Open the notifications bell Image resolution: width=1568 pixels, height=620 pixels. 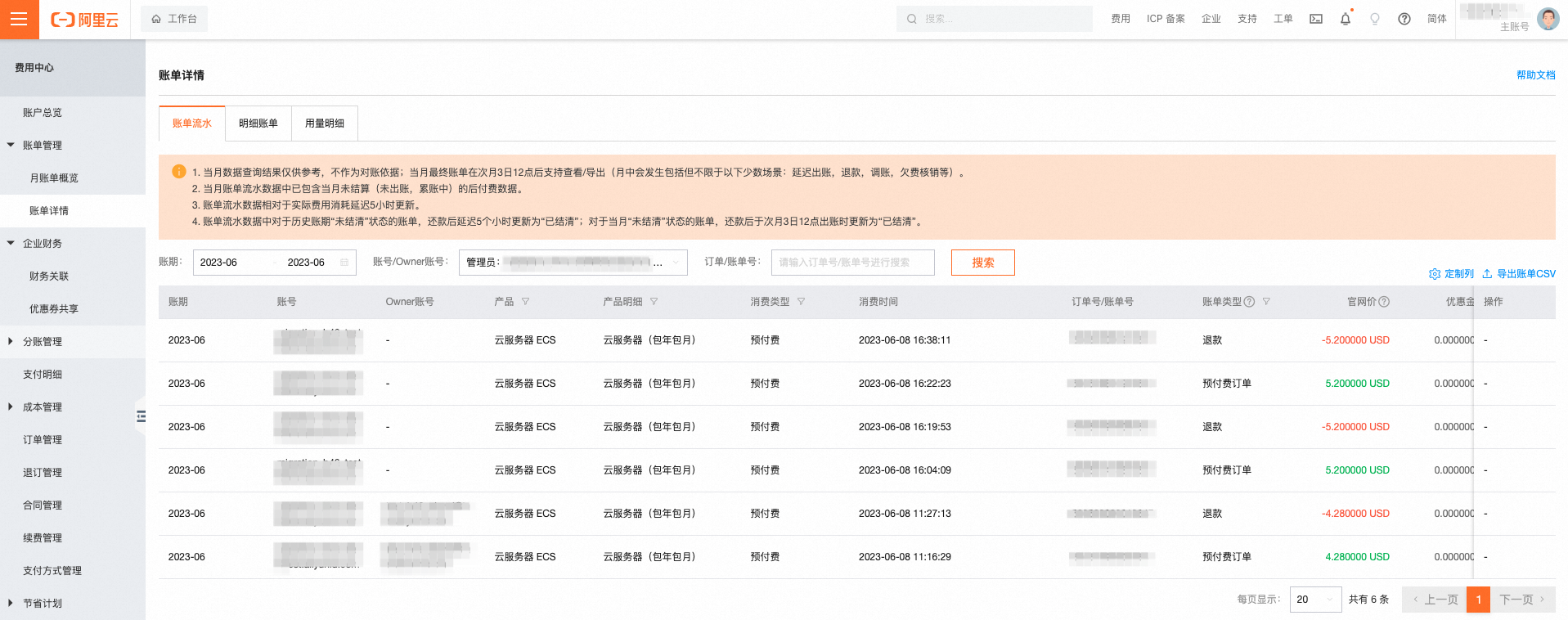1346,19
